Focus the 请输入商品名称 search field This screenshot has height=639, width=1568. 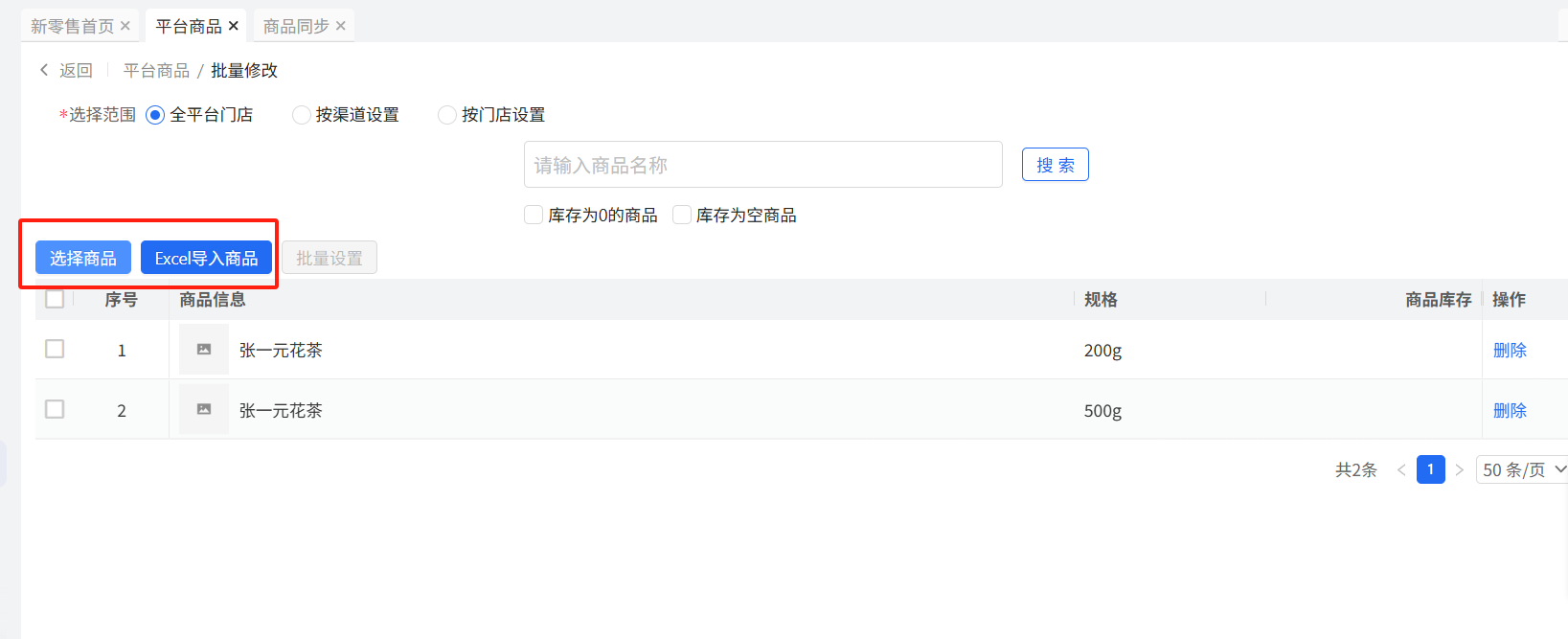(763, 165)
